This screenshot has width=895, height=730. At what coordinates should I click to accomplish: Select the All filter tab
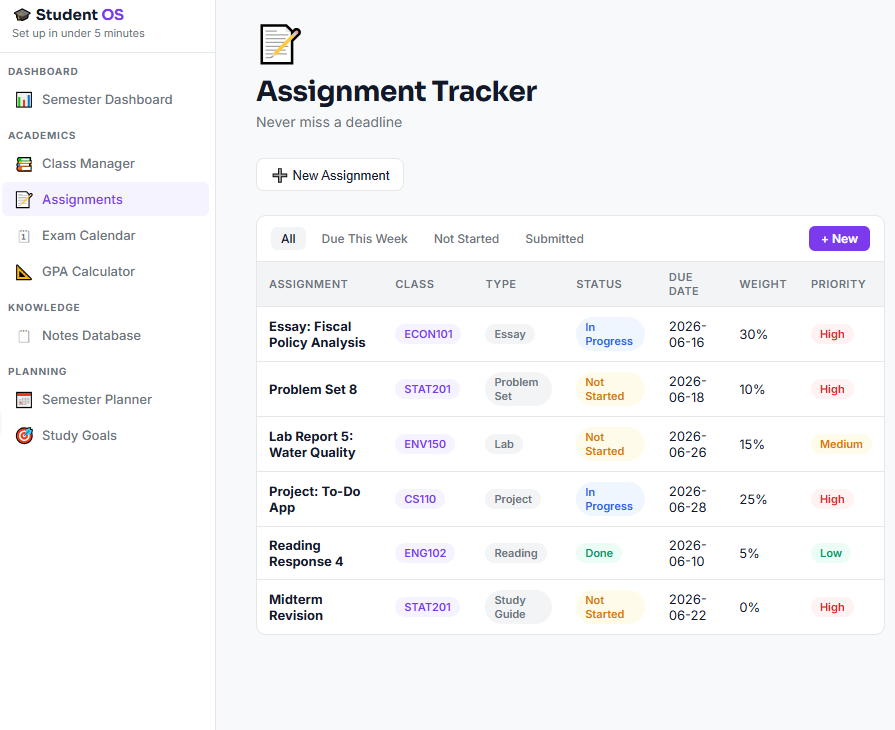click(x=288, y=239)
